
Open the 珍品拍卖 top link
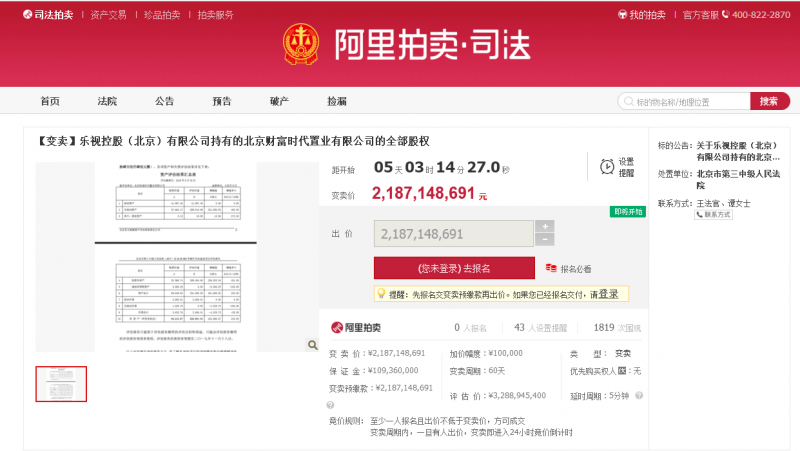[162, 15]
